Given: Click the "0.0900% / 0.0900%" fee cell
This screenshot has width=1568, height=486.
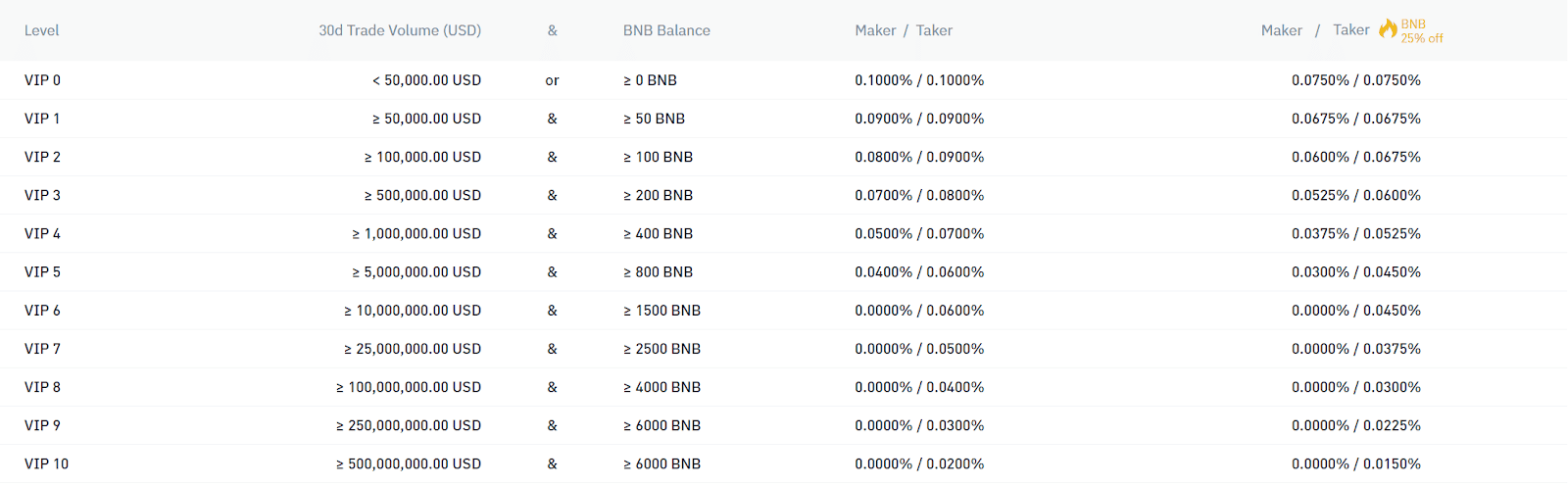Looking at the screenshot, I should coord(919,119).
